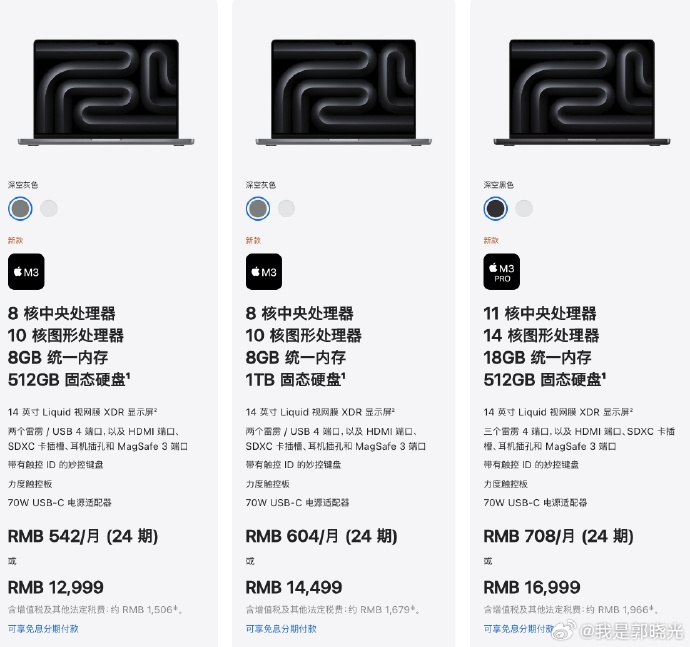Click the RMB 16,999 price
Screen dimensions: 690x647
[x=532, y=587]
